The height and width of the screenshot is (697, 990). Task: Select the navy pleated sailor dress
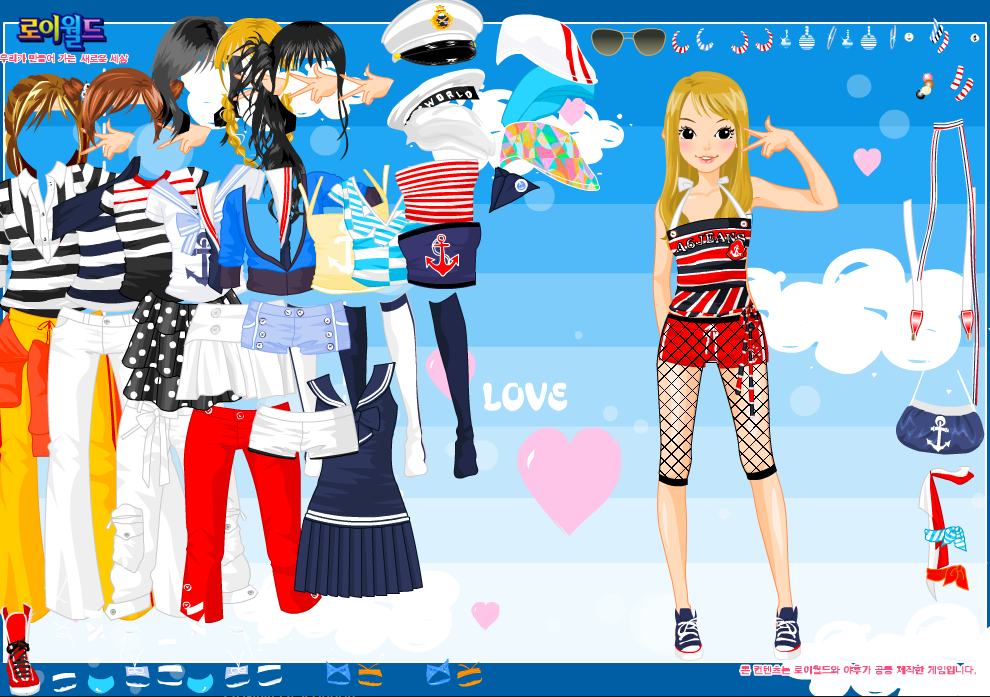356,490
